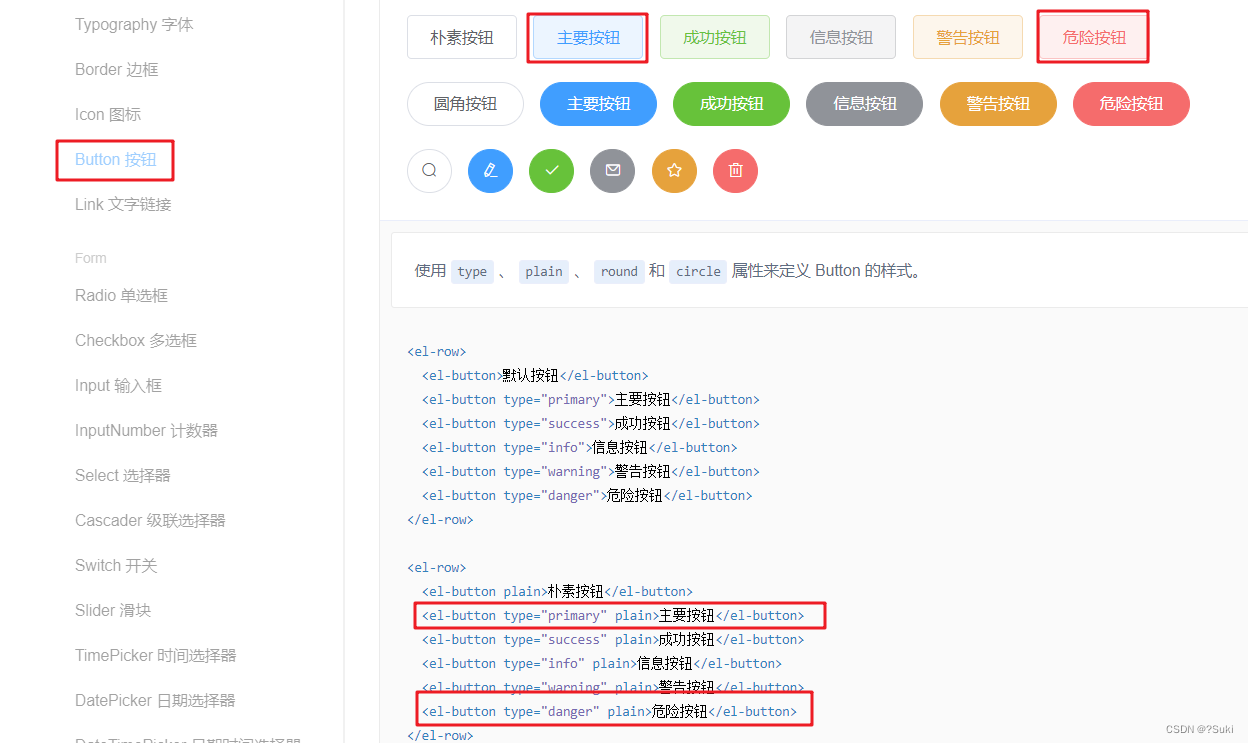Screen dimensions: 1248x743
Task: Click the red circular trash delete button
Action: tap(735, 170)
